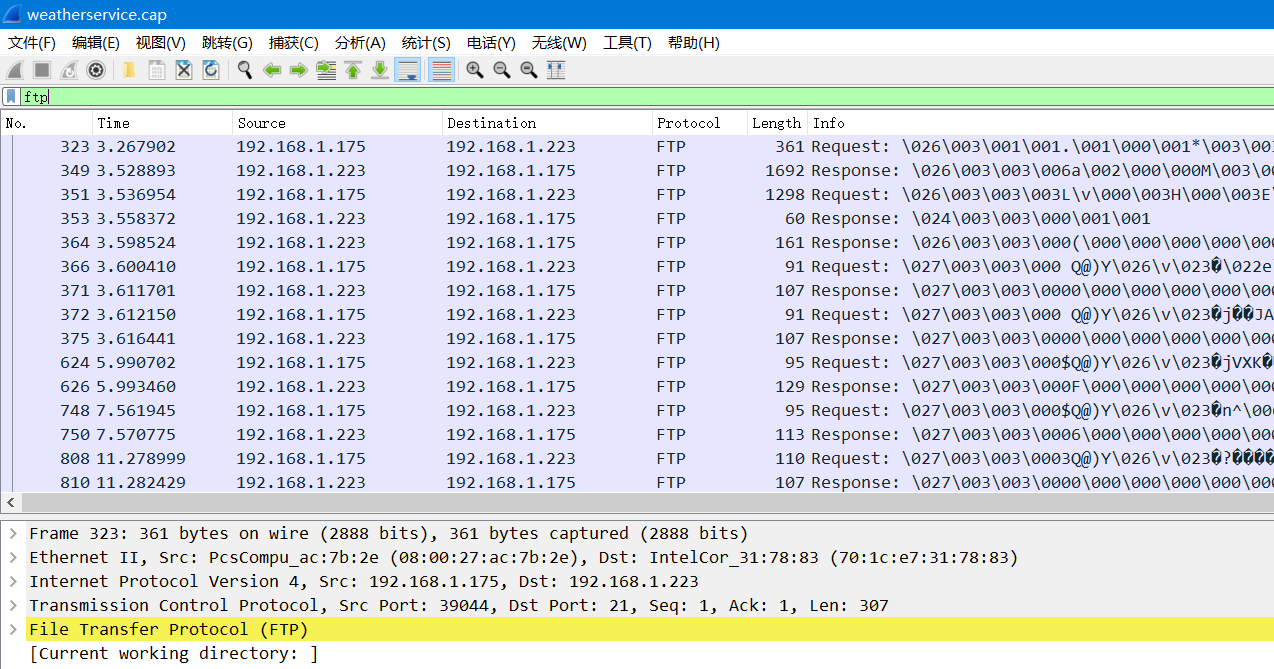Open the filter bookmarks list
1274x669 pixels.
(10, 96)
